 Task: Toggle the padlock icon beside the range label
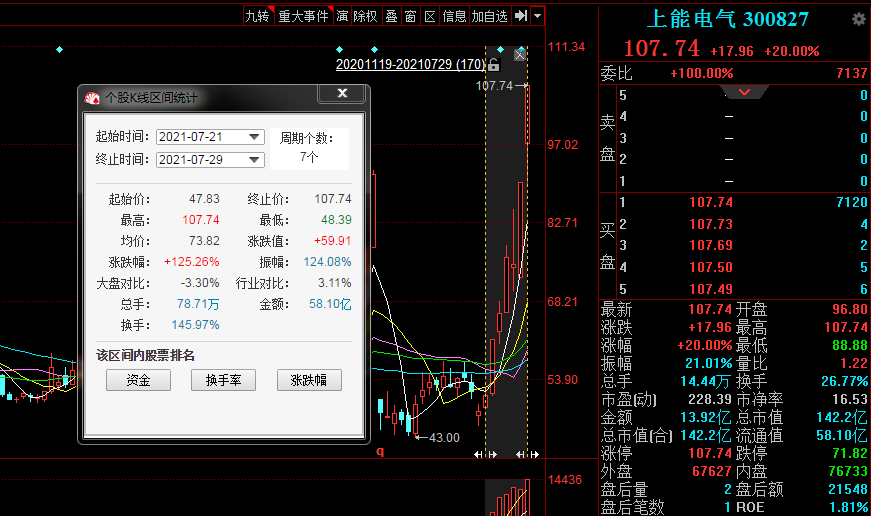[x=493, y=65]
